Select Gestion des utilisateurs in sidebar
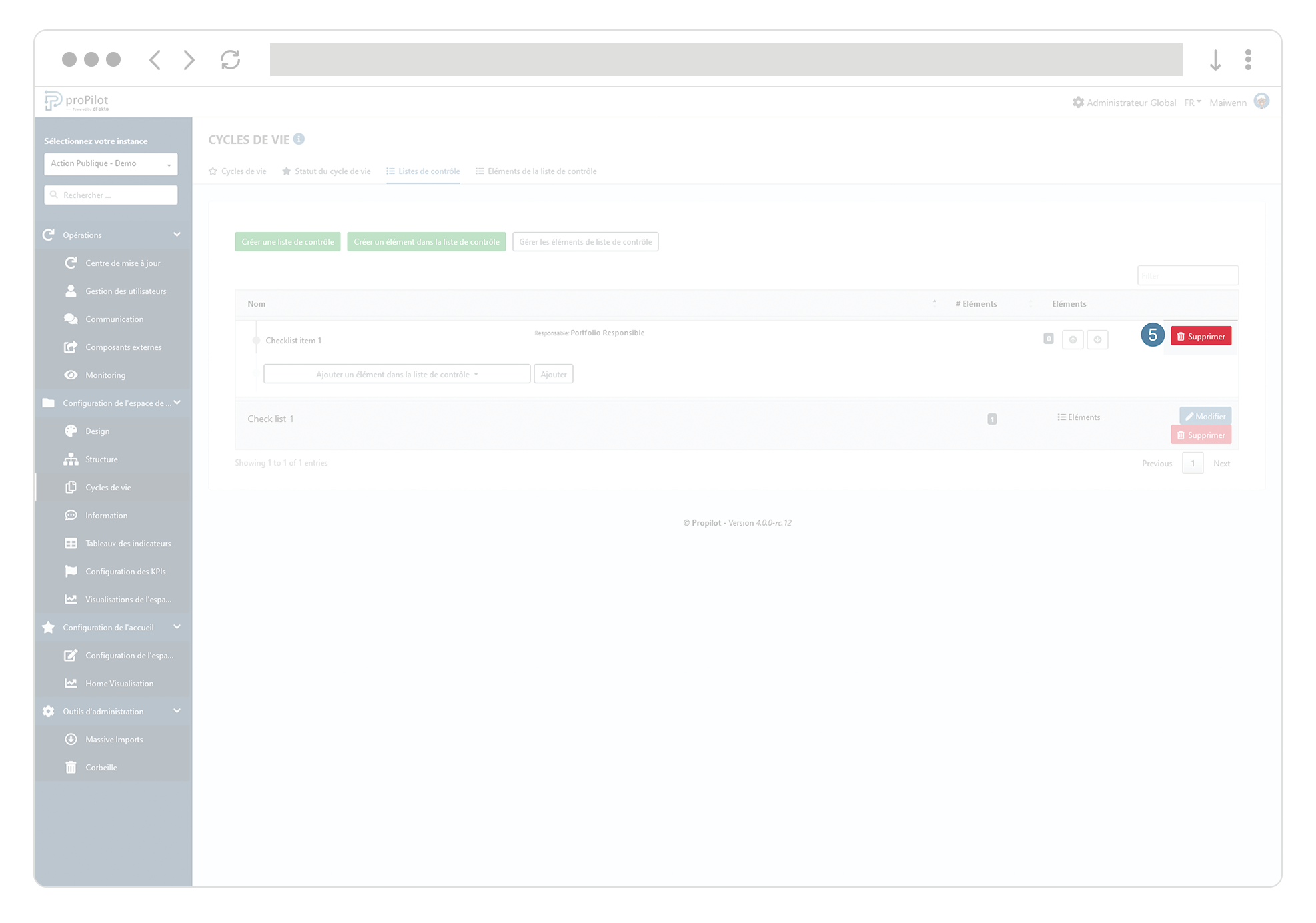This screenshot has height=923, width=1316. coord(125,291)
